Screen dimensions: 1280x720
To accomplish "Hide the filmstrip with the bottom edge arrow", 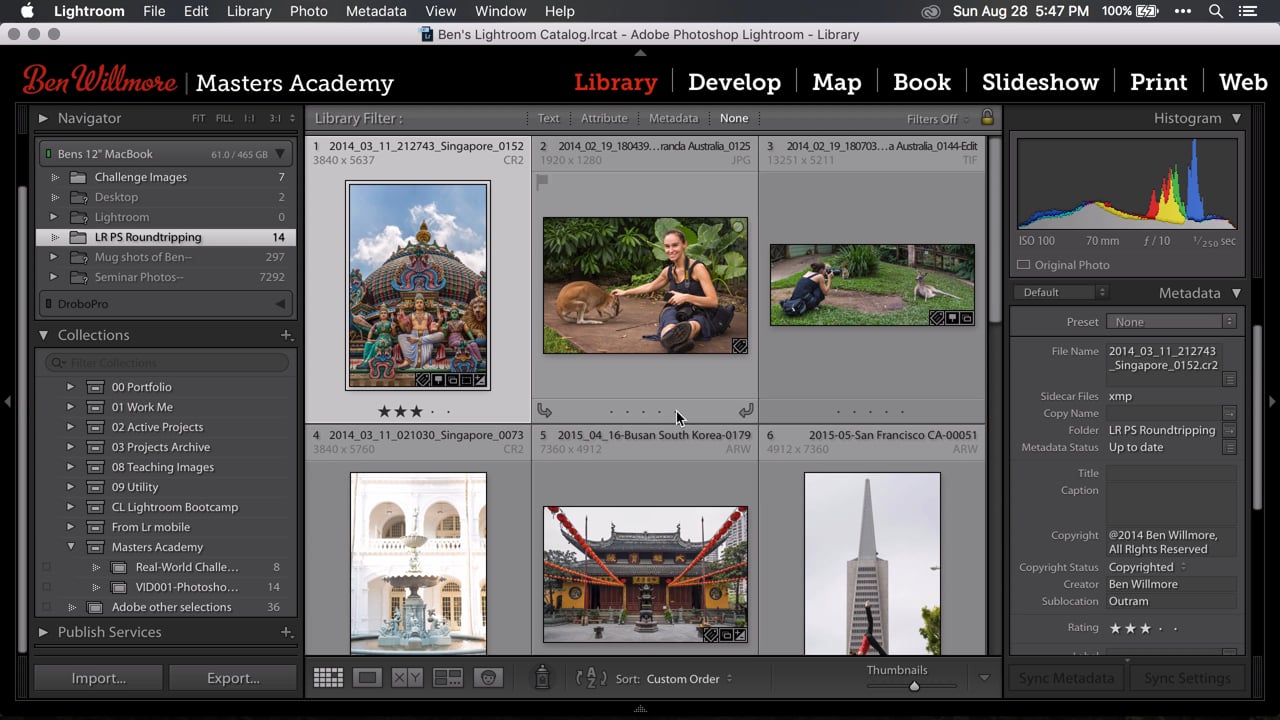I will pyautogui.click(x=640, y=709).
